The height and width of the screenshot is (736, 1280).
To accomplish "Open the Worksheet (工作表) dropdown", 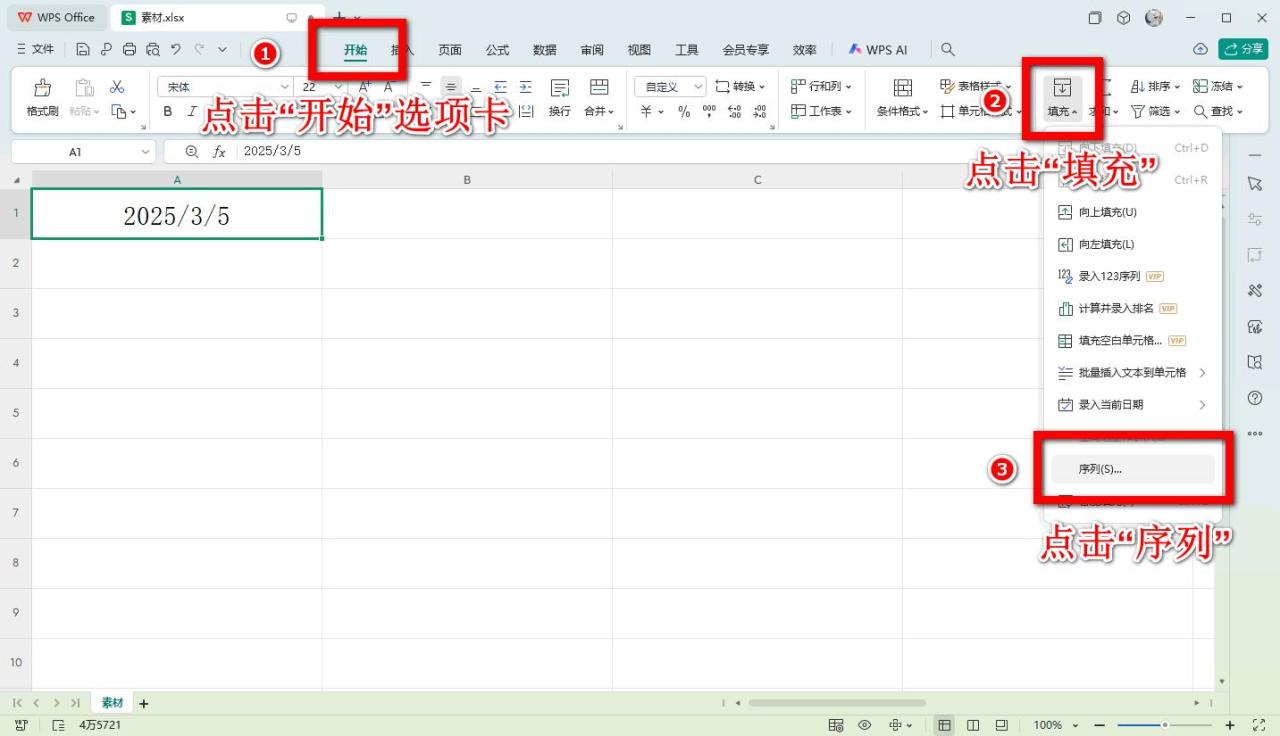I will 821,111.
